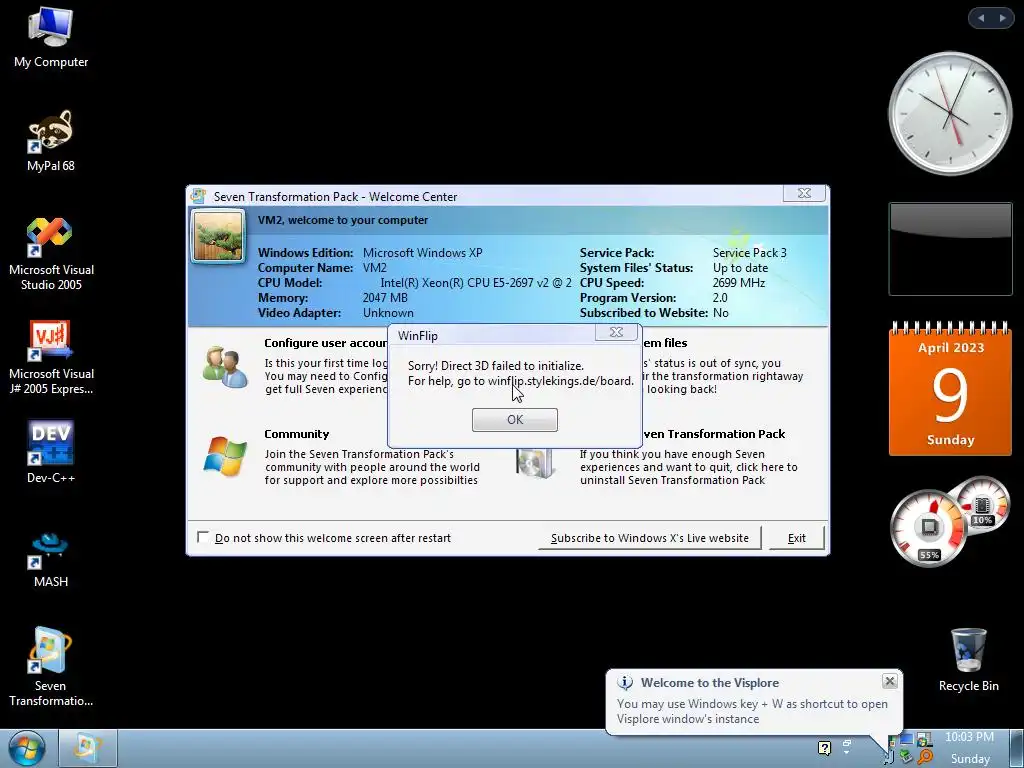Image resolution: width=1024 pixels, height=768 pixels.
Task: Click the blue monitor tray icon
Action: 906,739
